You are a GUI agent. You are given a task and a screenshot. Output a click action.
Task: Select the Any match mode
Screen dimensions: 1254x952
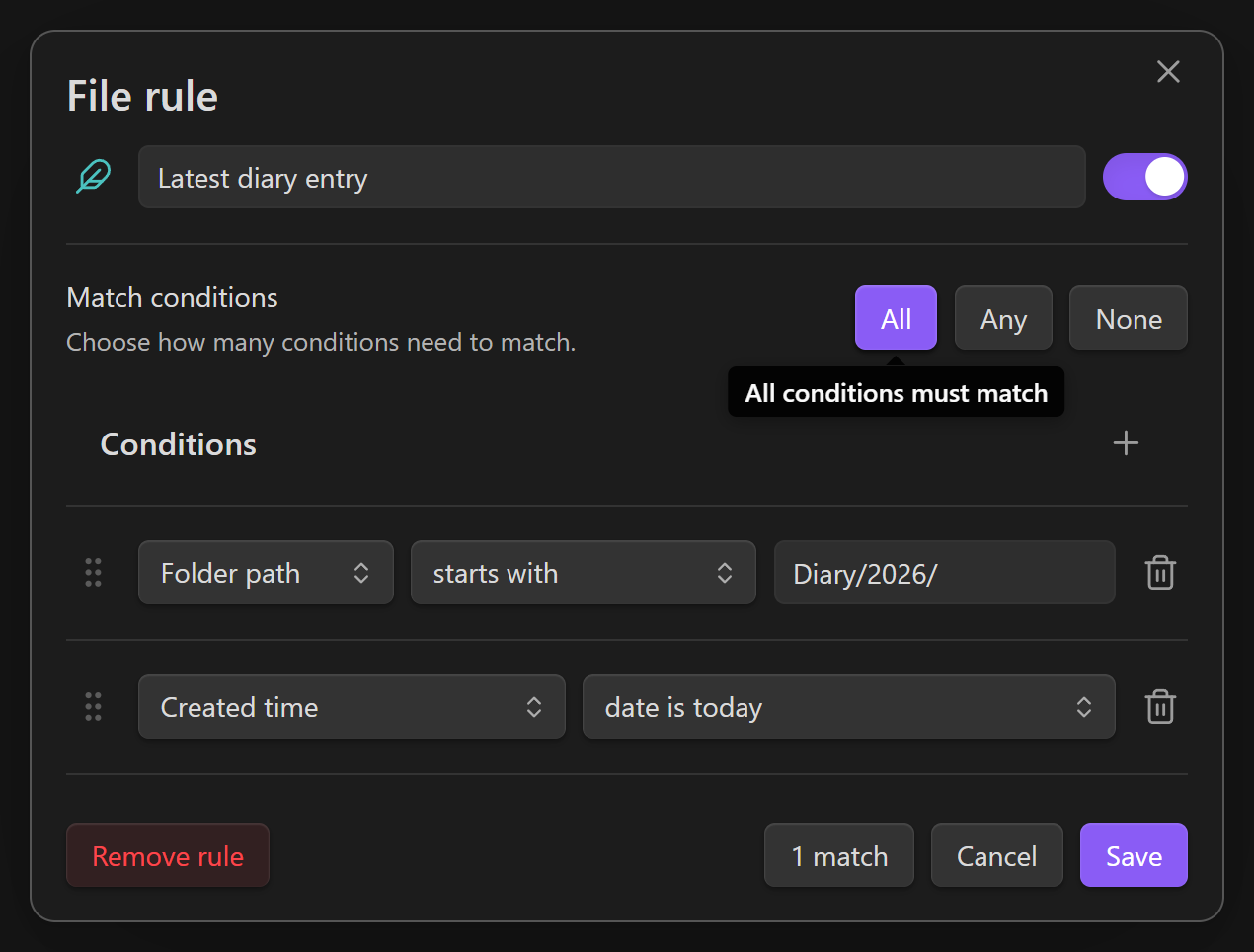pos(1003,318)
